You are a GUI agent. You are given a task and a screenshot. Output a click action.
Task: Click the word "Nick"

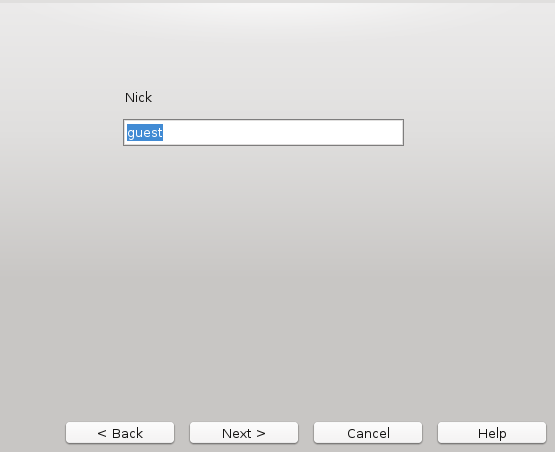point(138,97)
